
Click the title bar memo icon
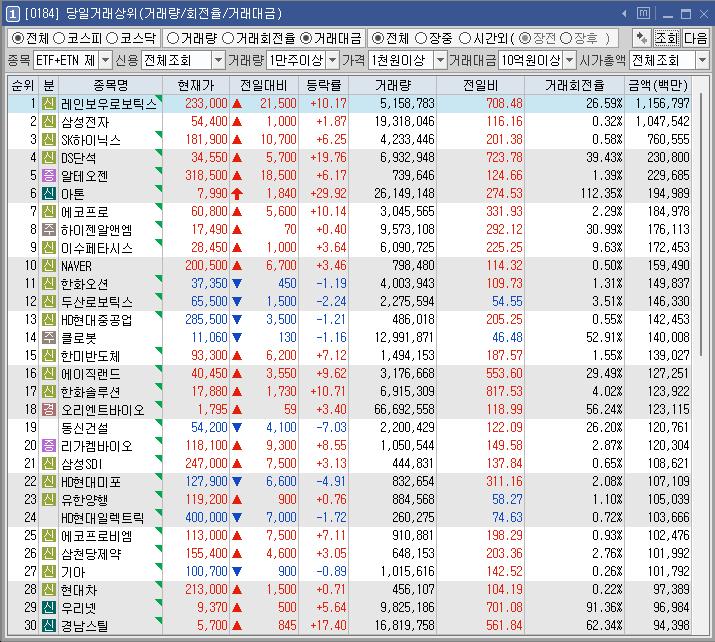point(643,13)
